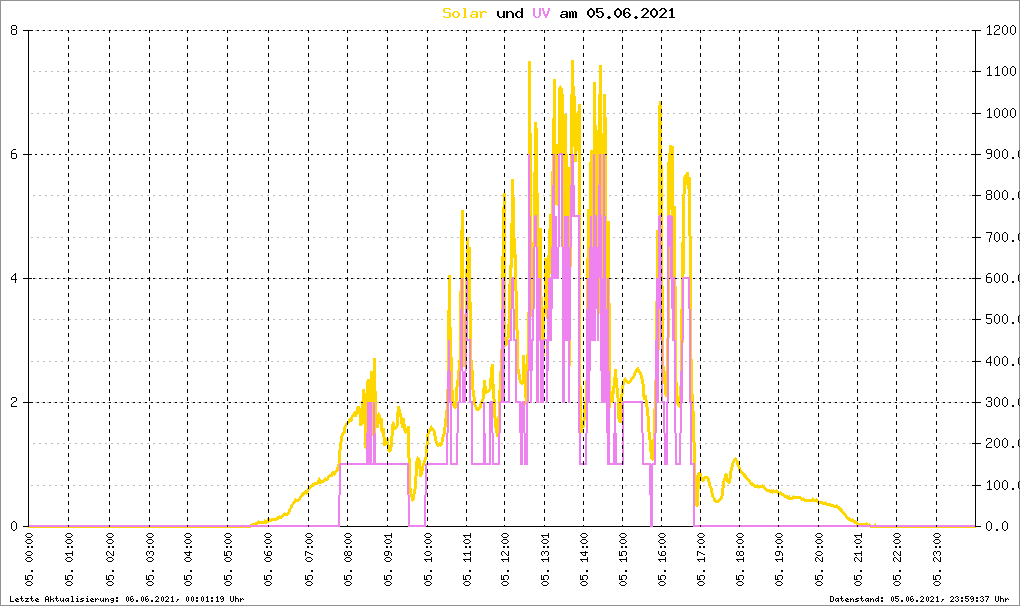Select the '05. 06:00' time axis label

click(269, 565)
